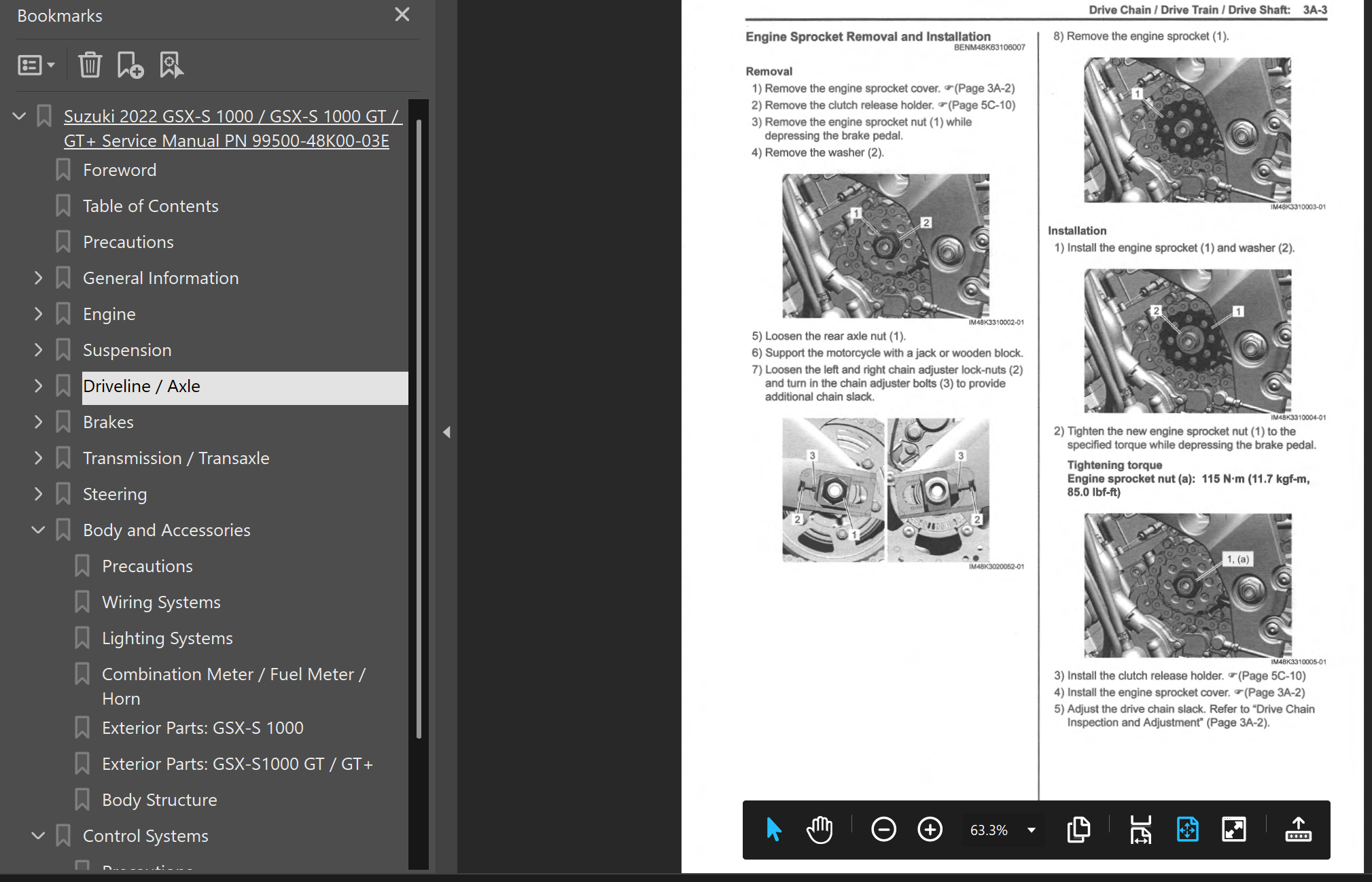Select the Body and Accessories bookmark
The width and height of the screenshot is (1372, 882).
166,530
